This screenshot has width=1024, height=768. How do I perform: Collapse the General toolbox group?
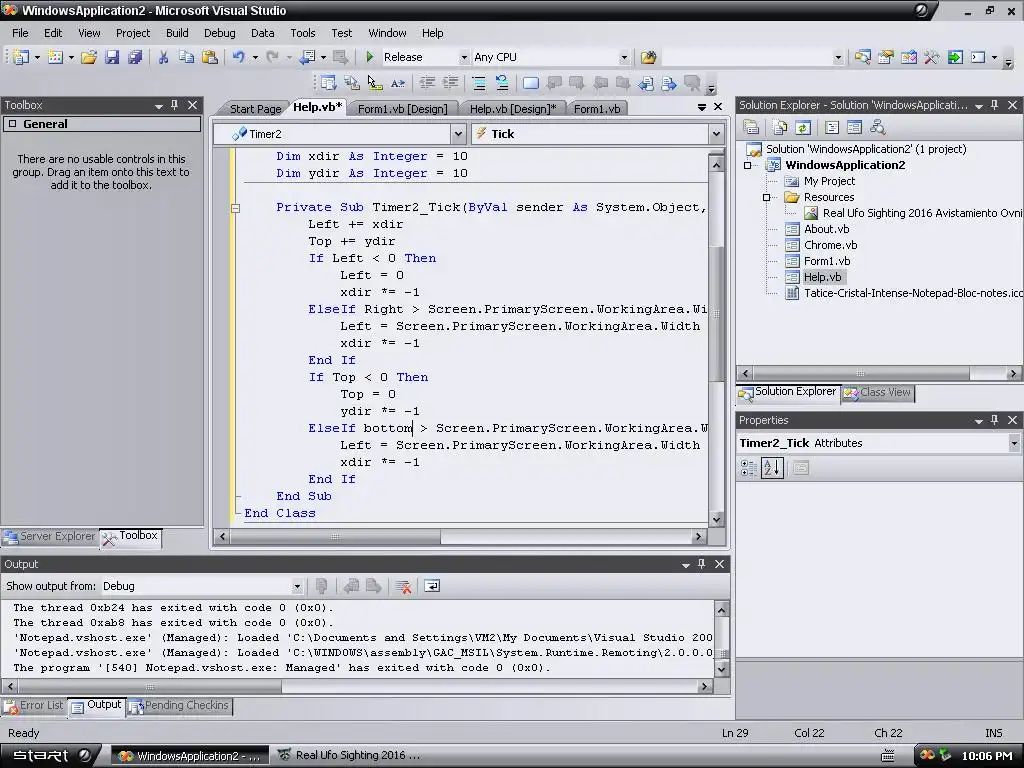[x=12, y=124]
